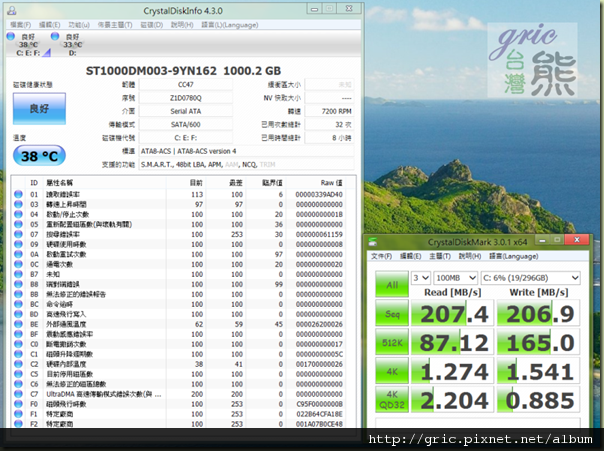This screenshot has height=451, width=604.
Task: Click status icon of attribute C5 row
Action: click(18, 374)
